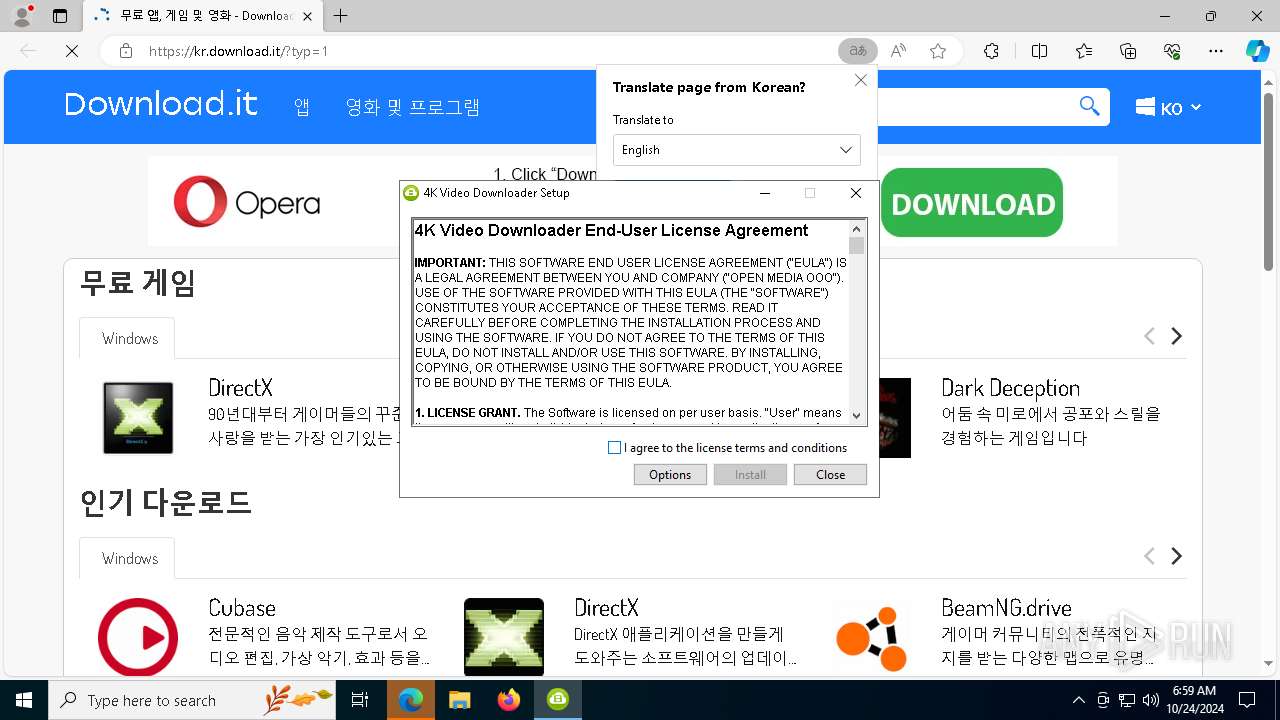Open the notifications center icon
The image size is (1280, 720).
(x=1247, y=700)
